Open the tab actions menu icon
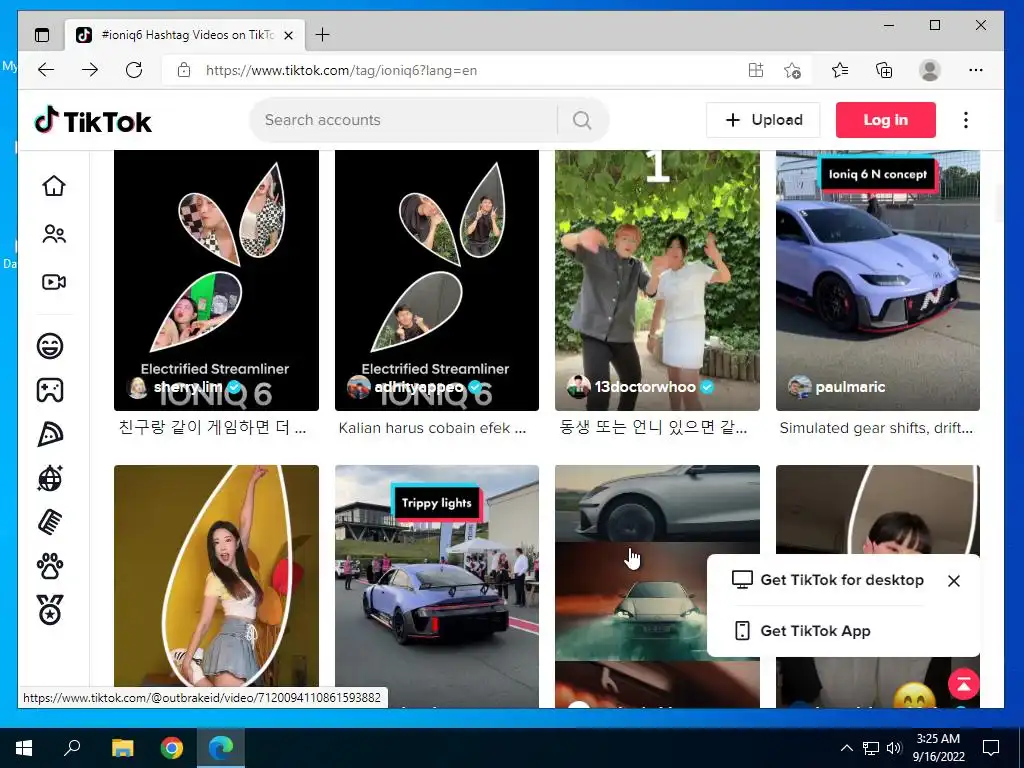 (42, 35)
